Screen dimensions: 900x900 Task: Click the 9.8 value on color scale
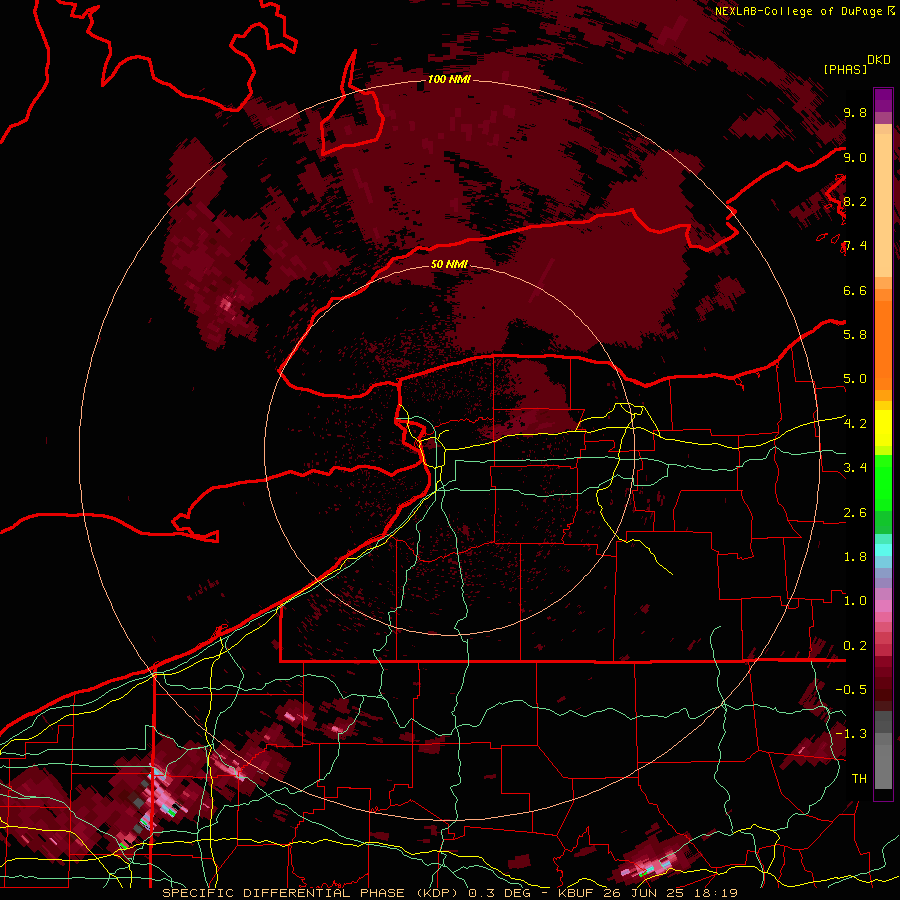click(x=855, y=113)
